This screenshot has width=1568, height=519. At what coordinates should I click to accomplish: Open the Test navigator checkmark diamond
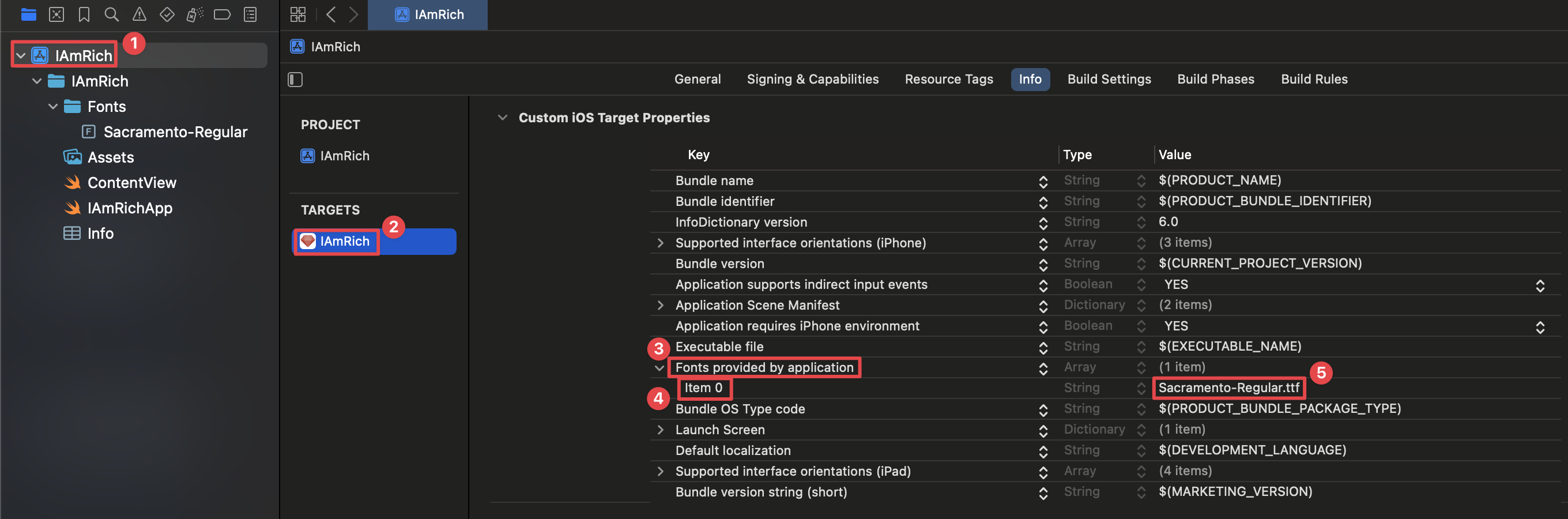(x=167, y=14)
